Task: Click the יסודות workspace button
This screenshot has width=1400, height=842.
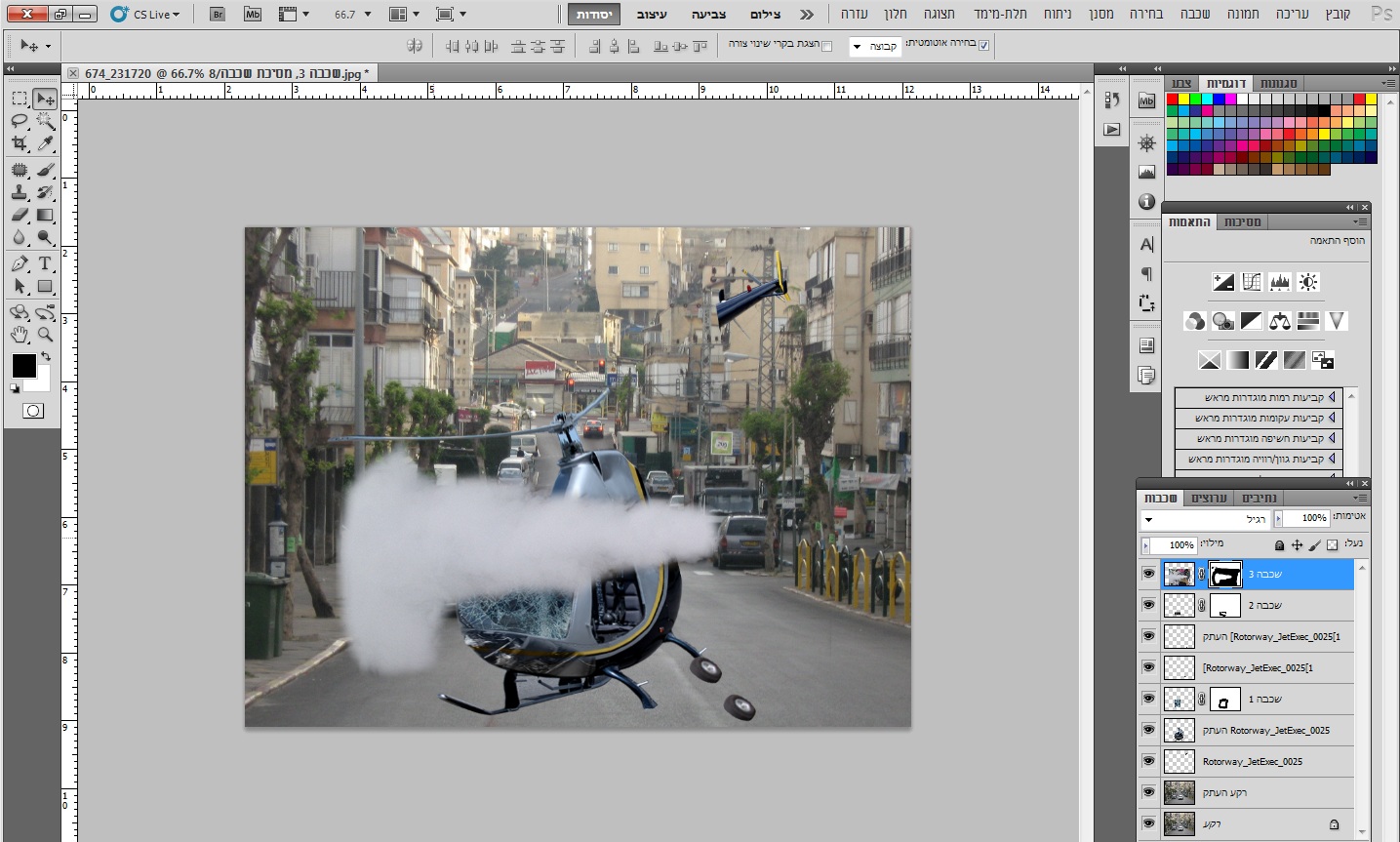Action: pos(594,15)
